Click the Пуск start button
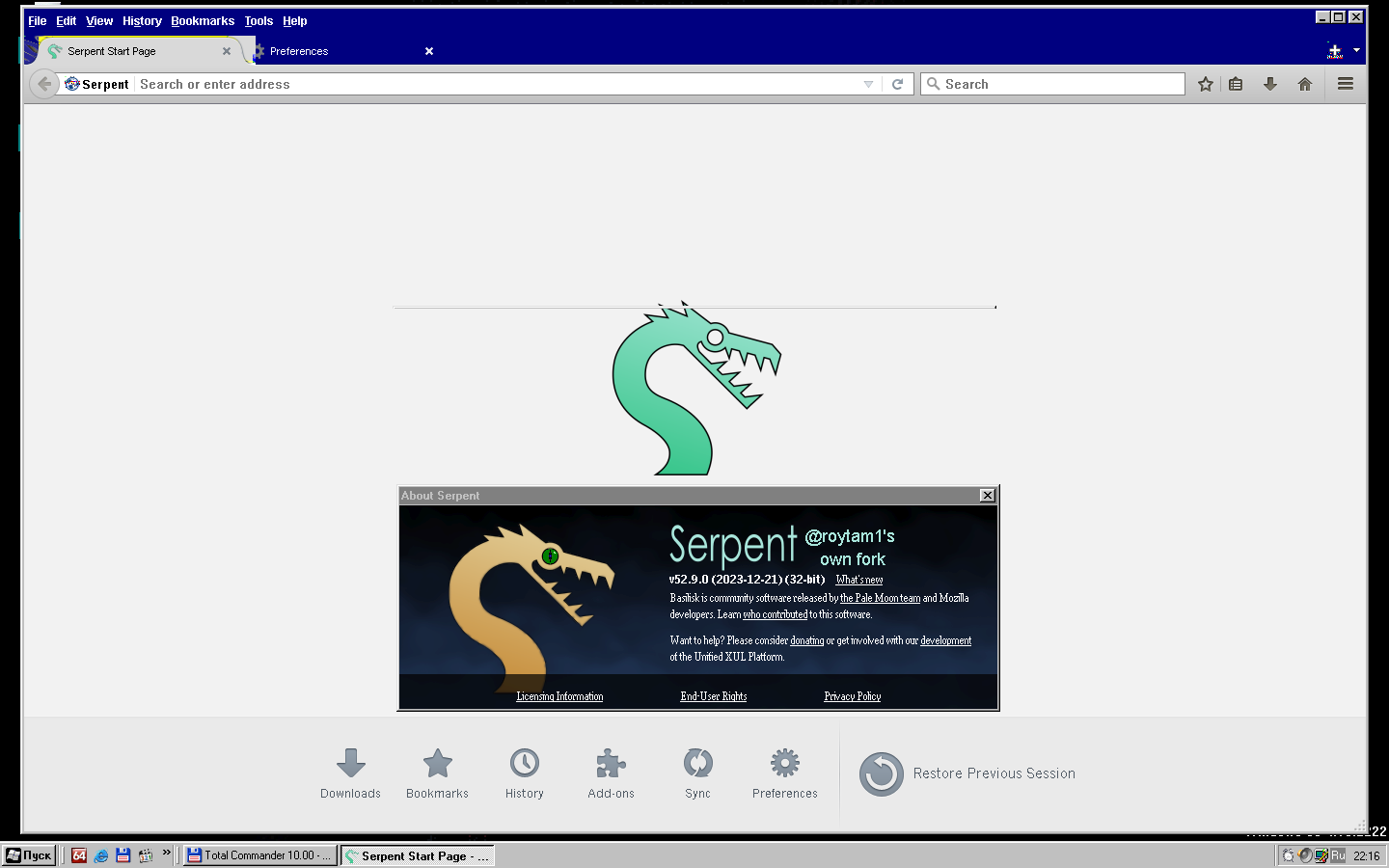Viewport: 1389px width, 868px height. (x=29, y=855)
